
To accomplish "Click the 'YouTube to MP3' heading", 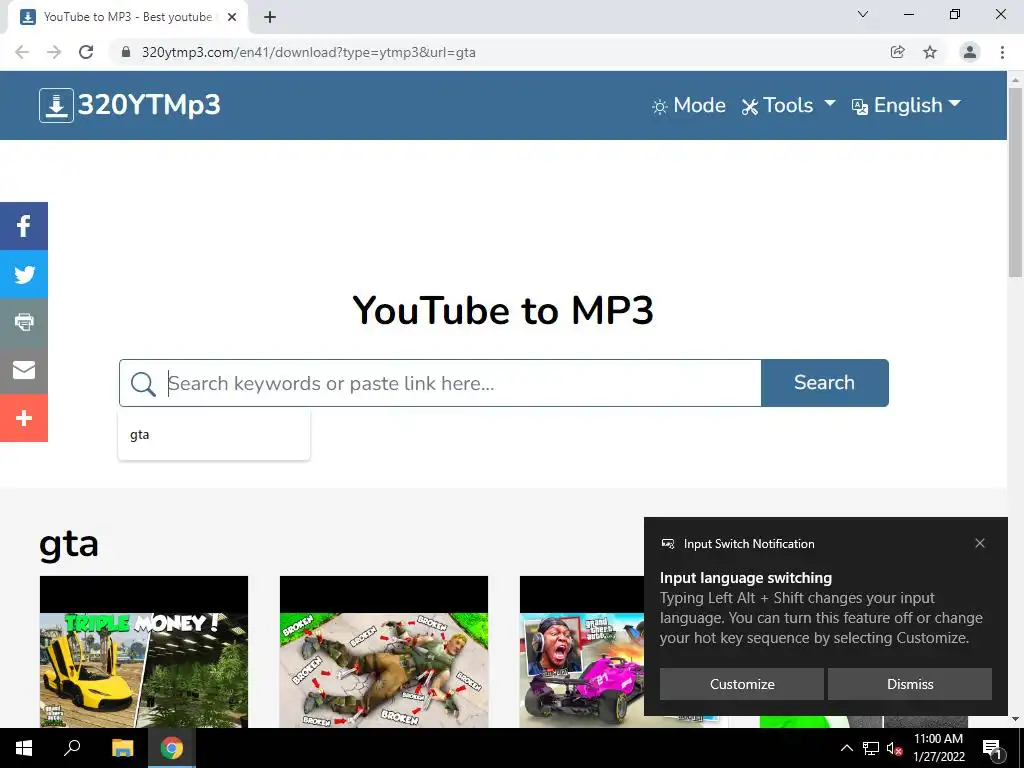I will [503, 310].
